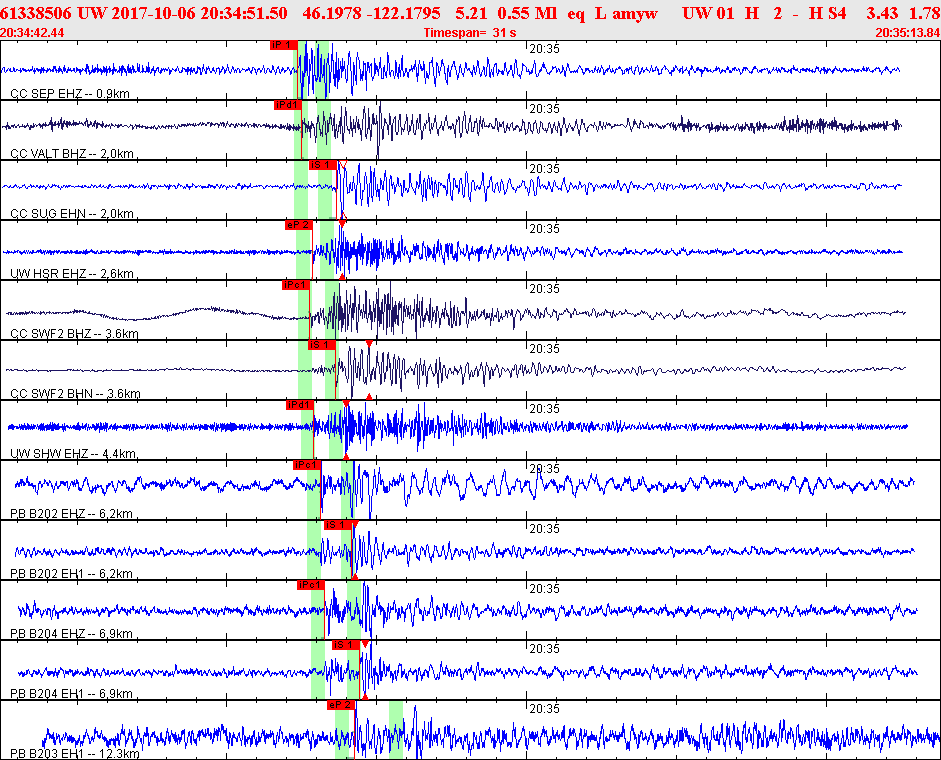This screenshot has width=941, height=760.
Task: Select the eP 2 pick flag on B203 EH1 trace
Action: pos(341,705)
